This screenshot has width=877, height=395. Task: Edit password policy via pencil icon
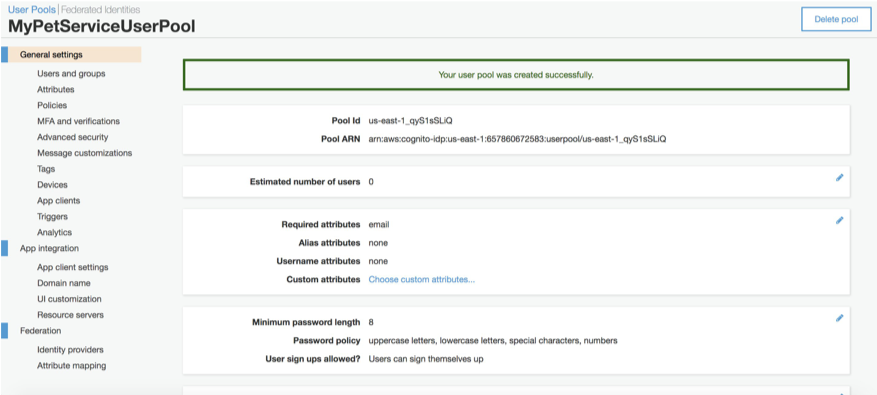839,318
